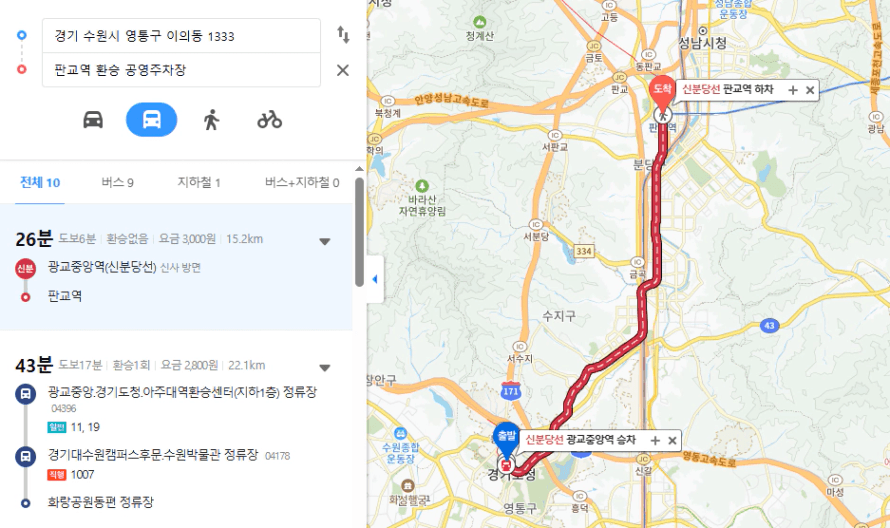Screen dimensions: 890x528
Task: Switch to bicycle directions icon
Action: tap(270, 120)
